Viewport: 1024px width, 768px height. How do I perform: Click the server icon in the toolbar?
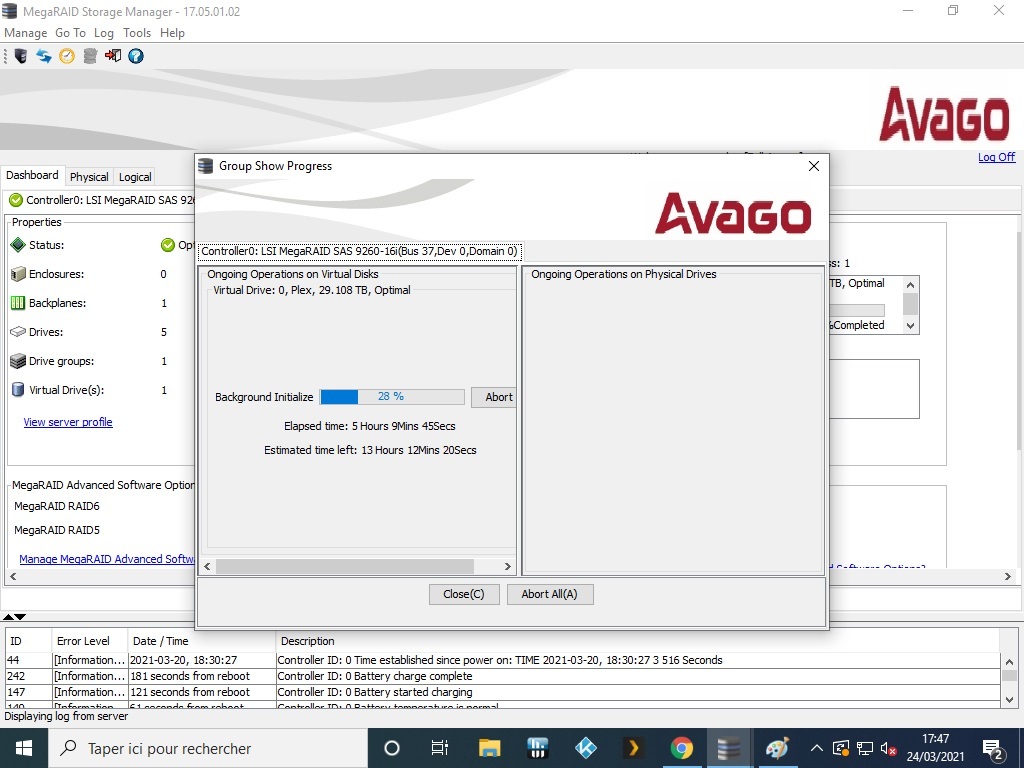click(x=21, y=56)
